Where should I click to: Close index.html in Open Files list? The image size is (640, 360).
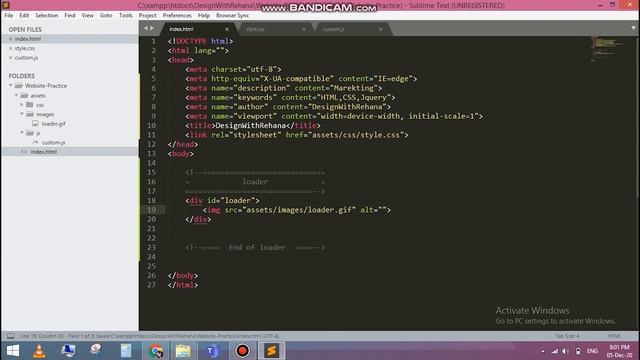[11, 39]
